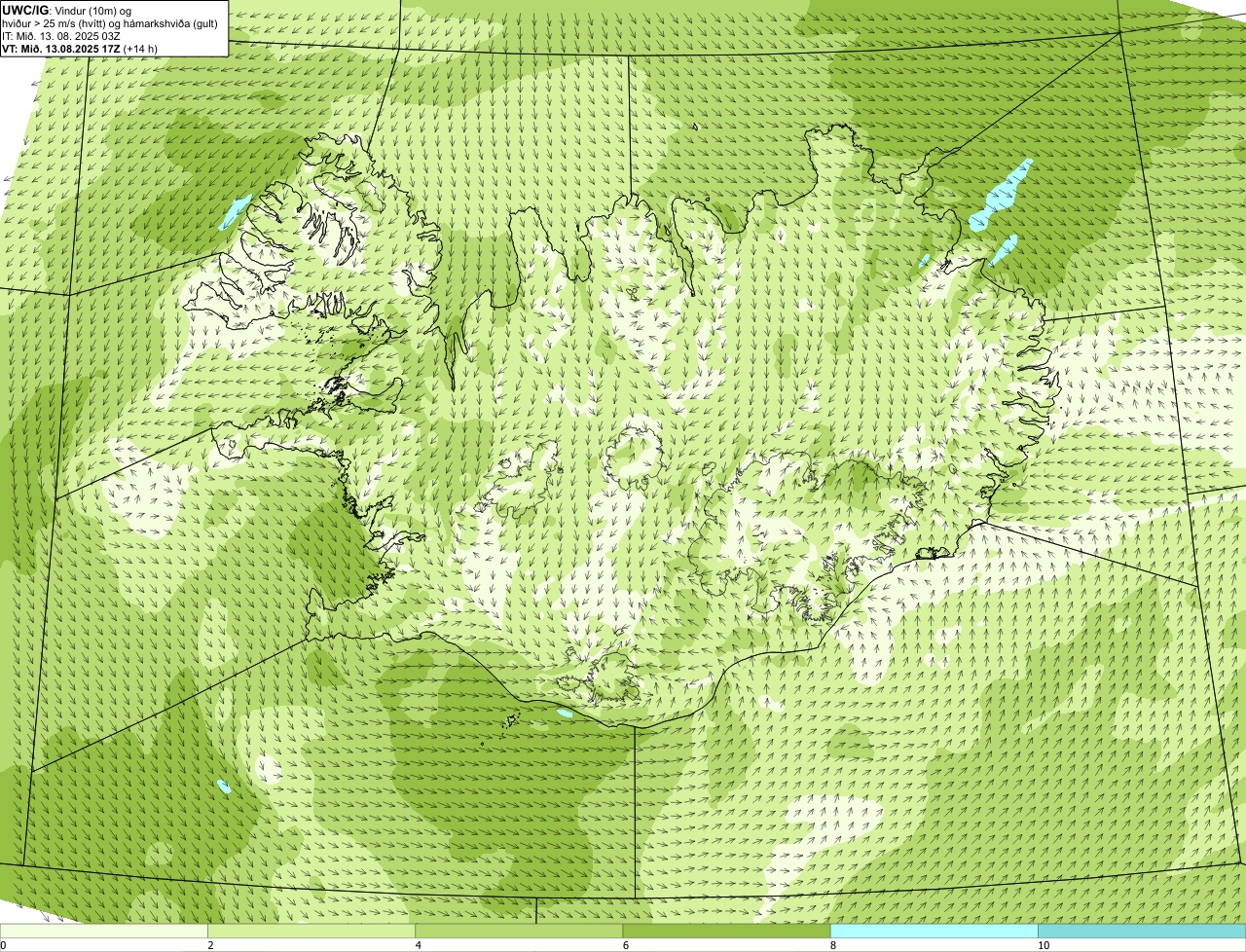Click the 'hviður > 25 m/s (hvítt)' description line

(x=110, y=23)
